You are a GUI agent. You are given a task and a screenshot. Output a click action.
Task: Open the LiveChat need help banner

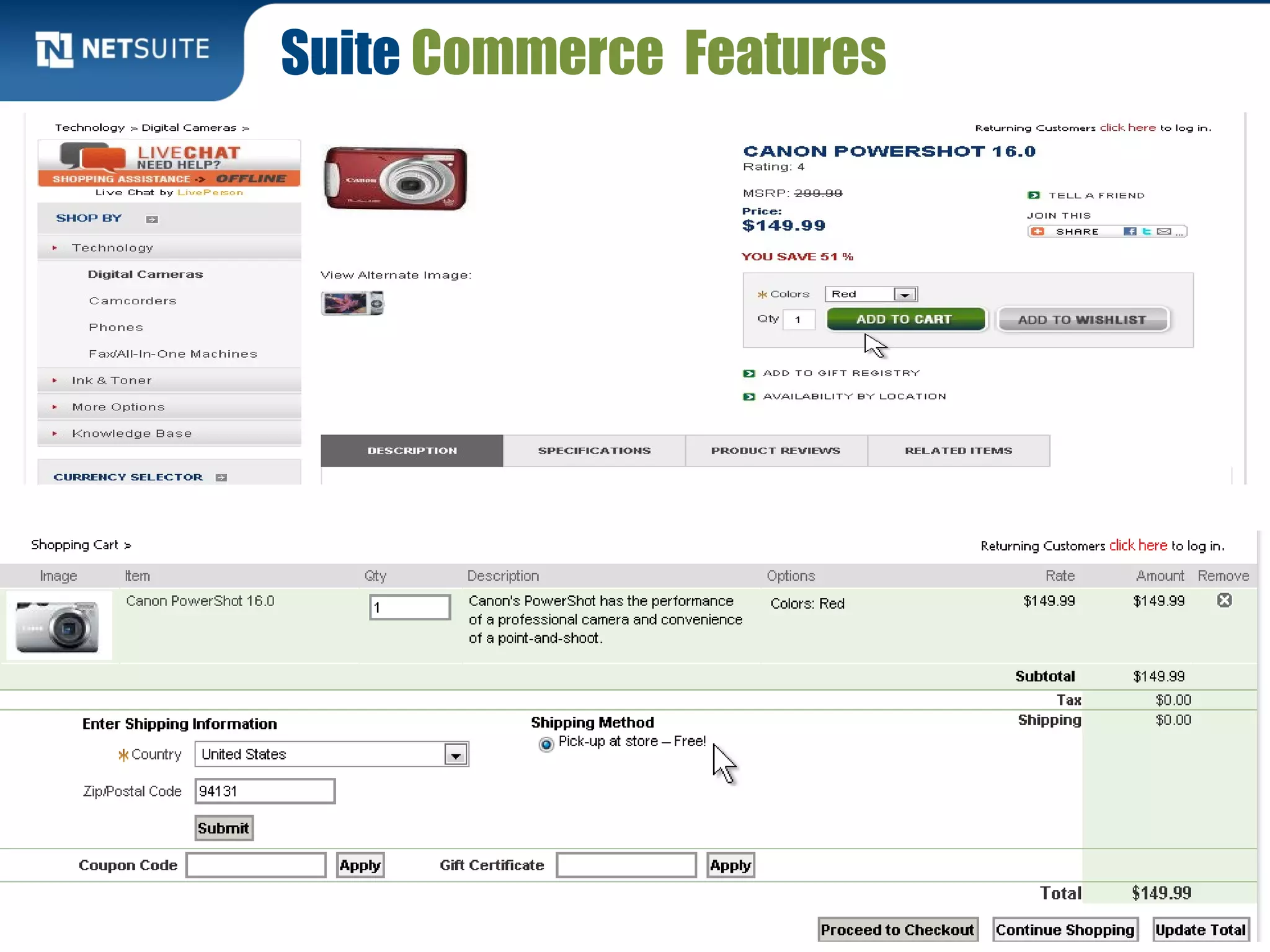tap(169, 164)
